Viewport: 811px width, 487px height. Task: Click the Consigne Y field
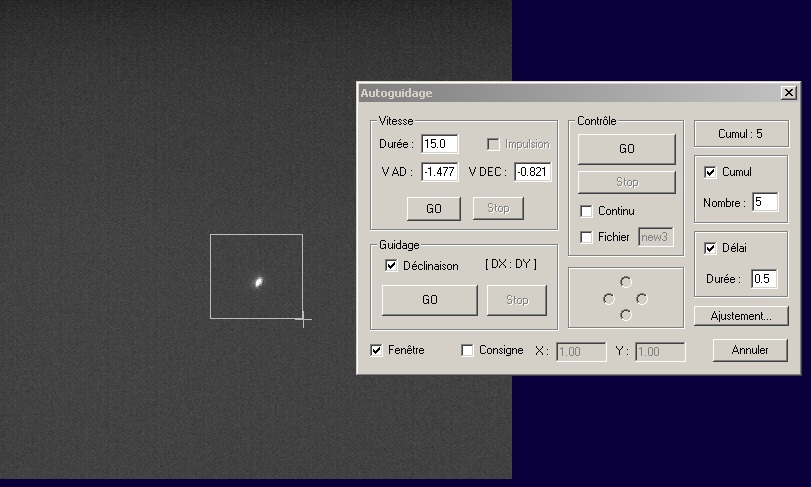click(x=660, y=352)
